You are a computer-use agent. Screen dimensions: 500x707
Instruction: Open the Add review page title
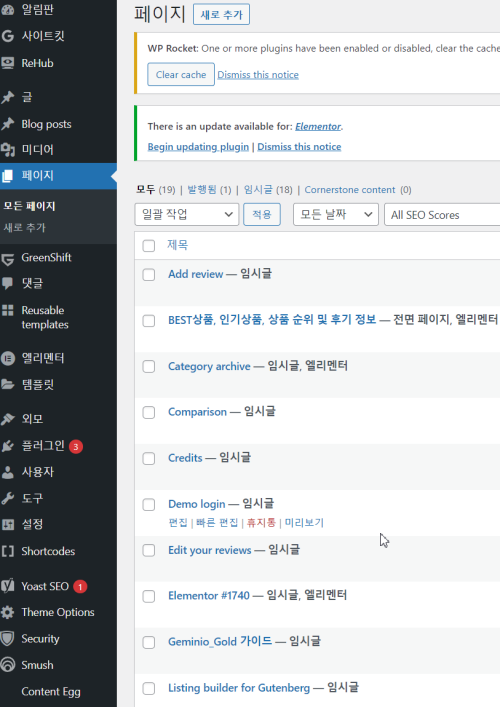click(195, 274)
